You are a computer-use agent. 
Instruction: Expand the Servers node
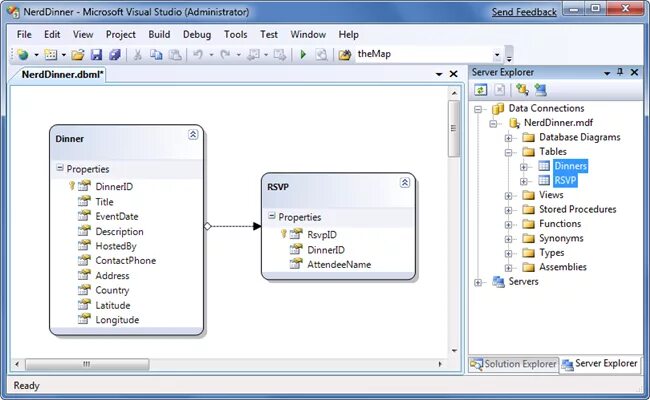[x=478, y=283]
